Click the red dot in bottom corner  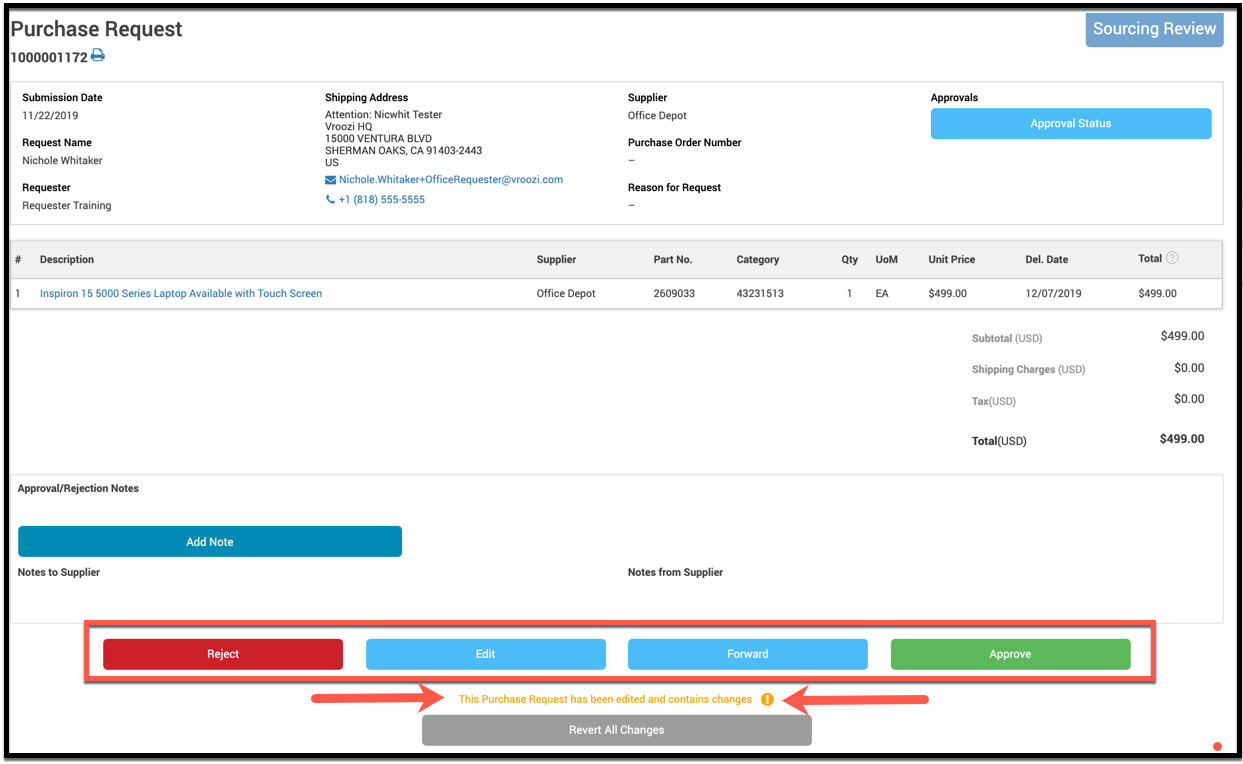(x=1217, y=746)
